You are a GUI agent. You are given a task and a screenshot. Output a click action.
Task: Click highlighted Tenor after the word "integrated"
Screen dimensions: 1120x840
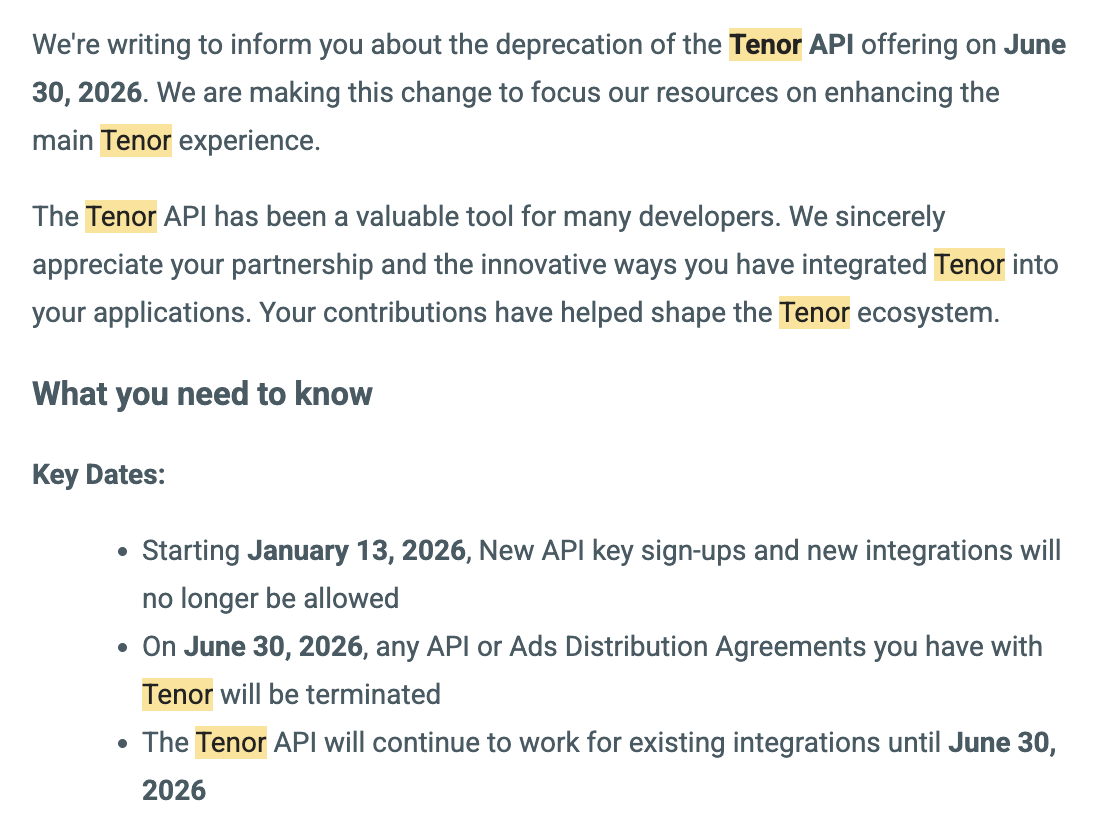969,265
